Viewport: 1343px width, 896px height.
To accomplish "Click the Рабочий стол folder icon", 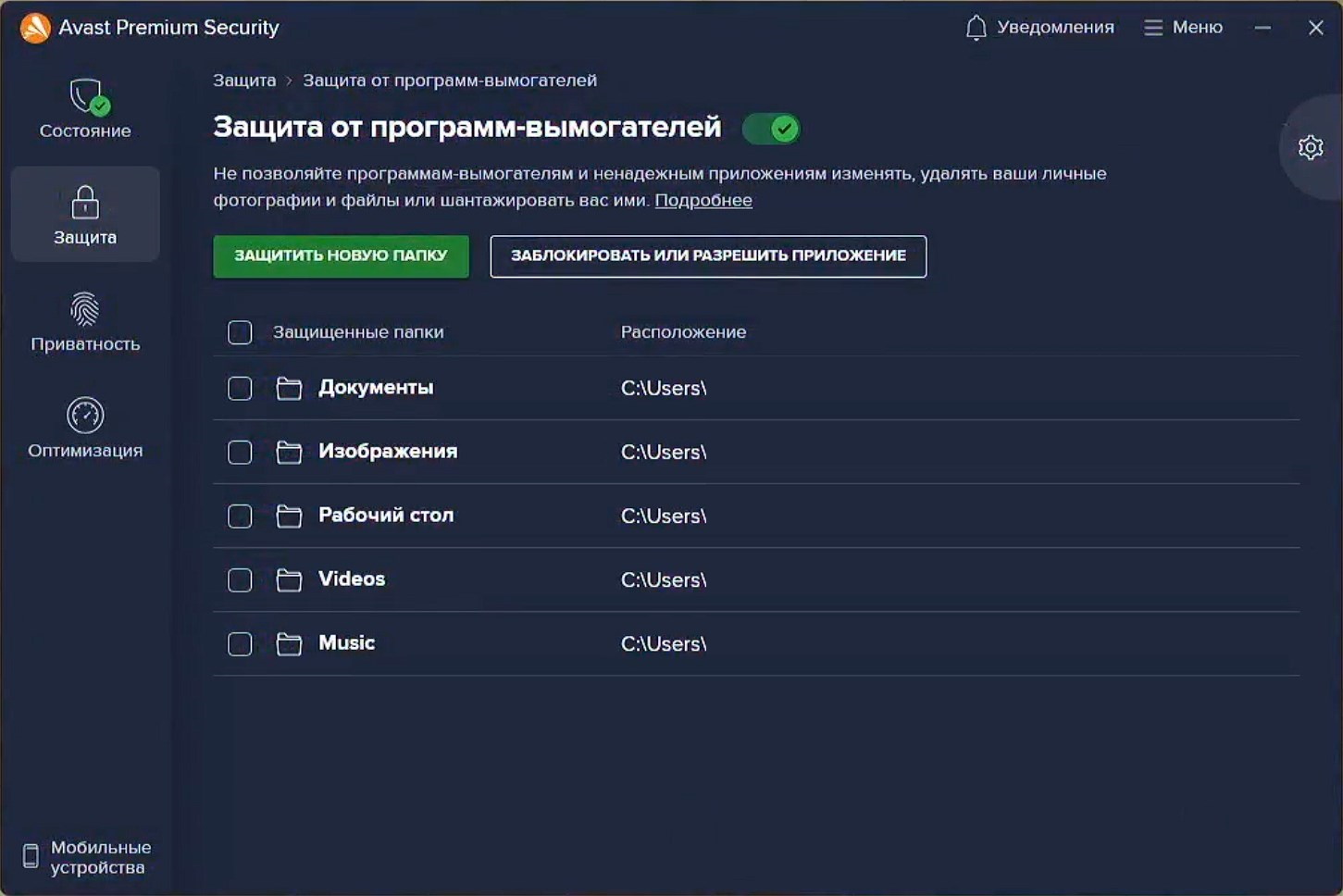I will (x=290, y=516).
